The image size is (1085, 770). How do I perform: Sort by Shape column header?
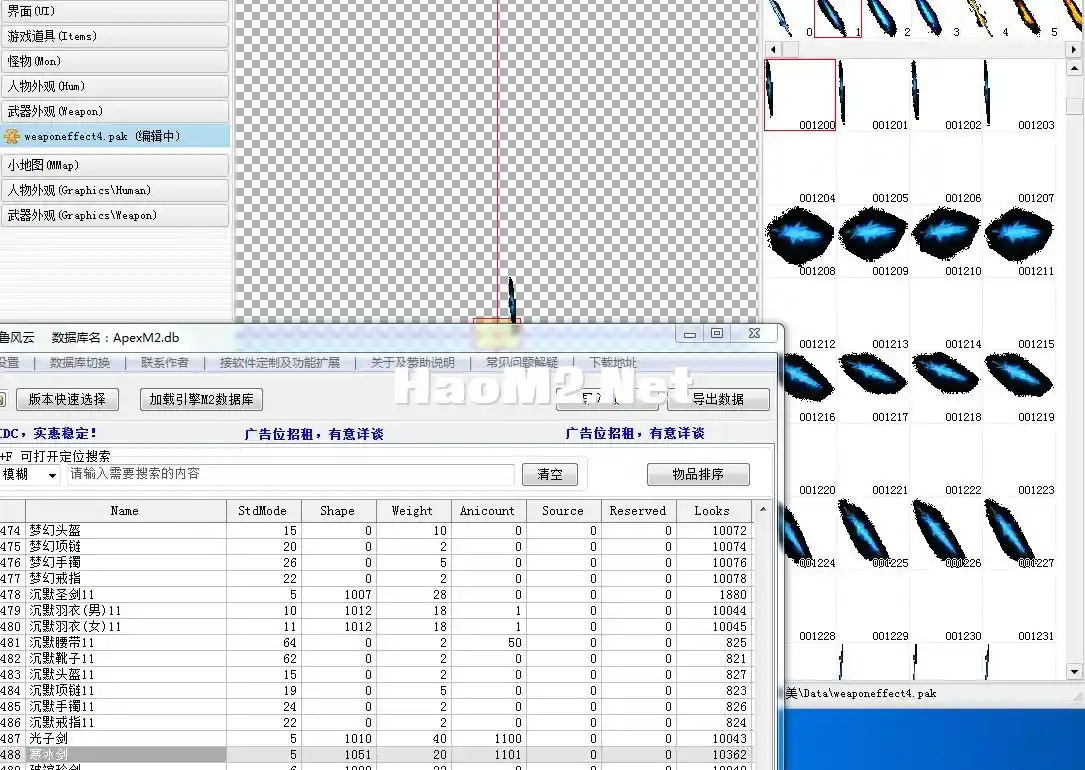click(338, 511)
